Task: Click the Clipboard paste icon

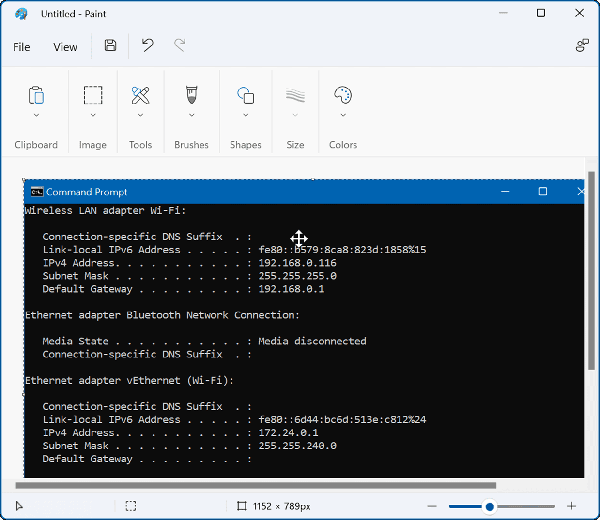Action: click(x=36, y=95)
